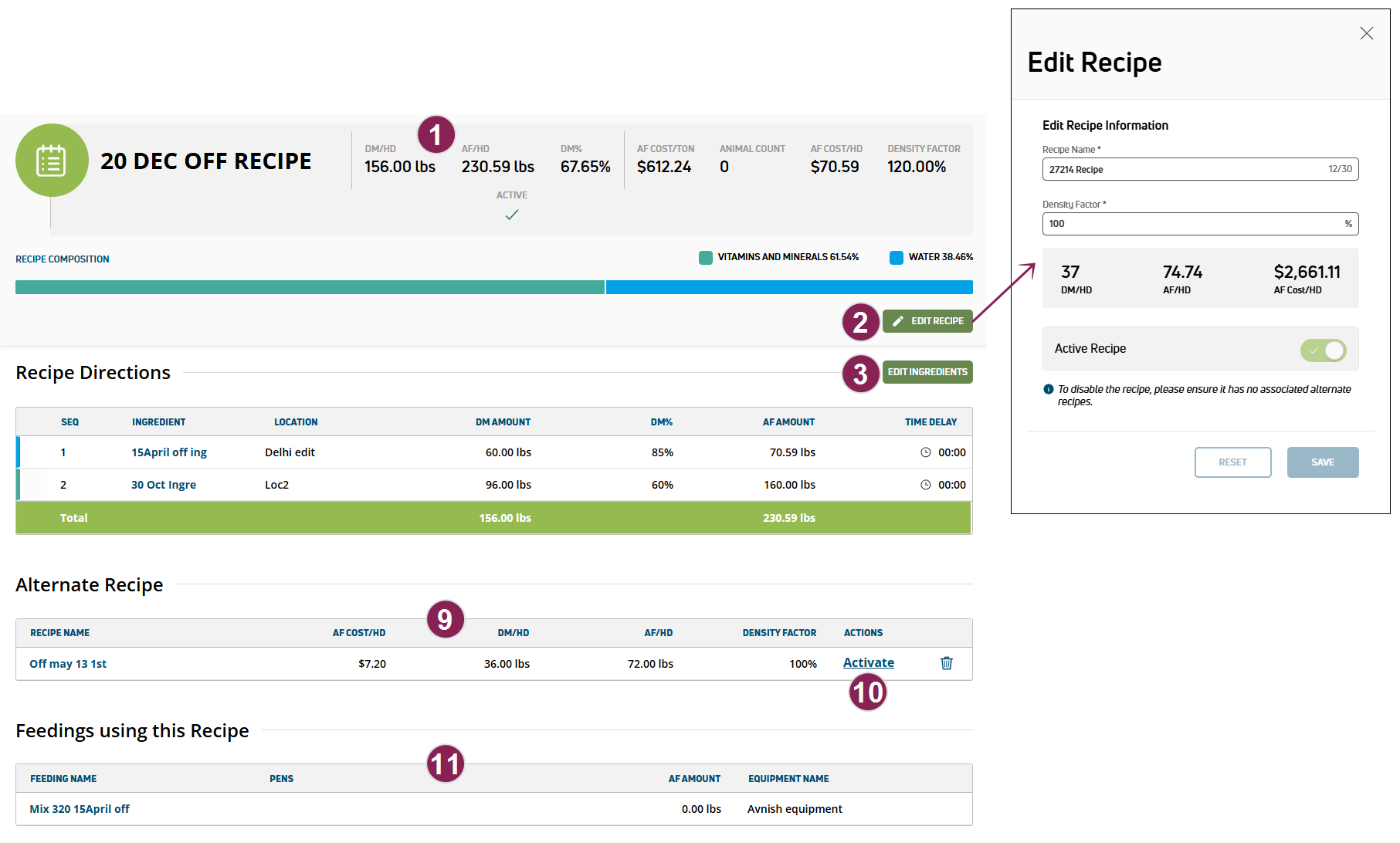The height and width of the screenshot is (843, 1400).
Task: Open the Edit Recipe button
Action: click(x=927, y=321)
